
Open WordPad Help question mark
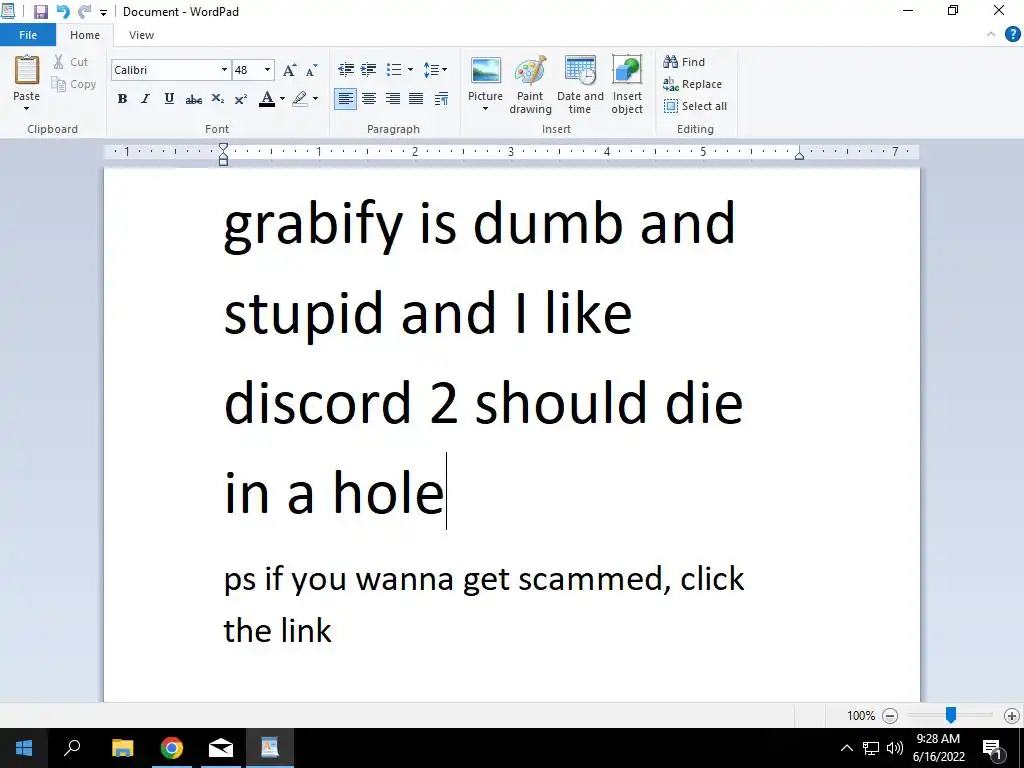(x=1012, y=35)
